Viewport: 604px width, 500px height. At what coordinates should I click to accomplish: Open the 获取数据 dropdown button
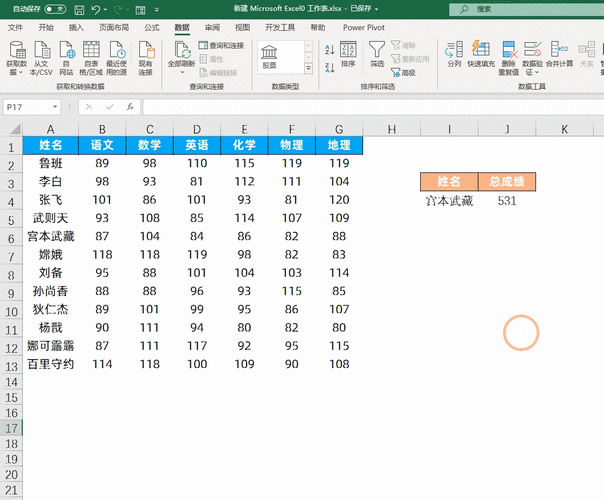(x=17, y=59)
